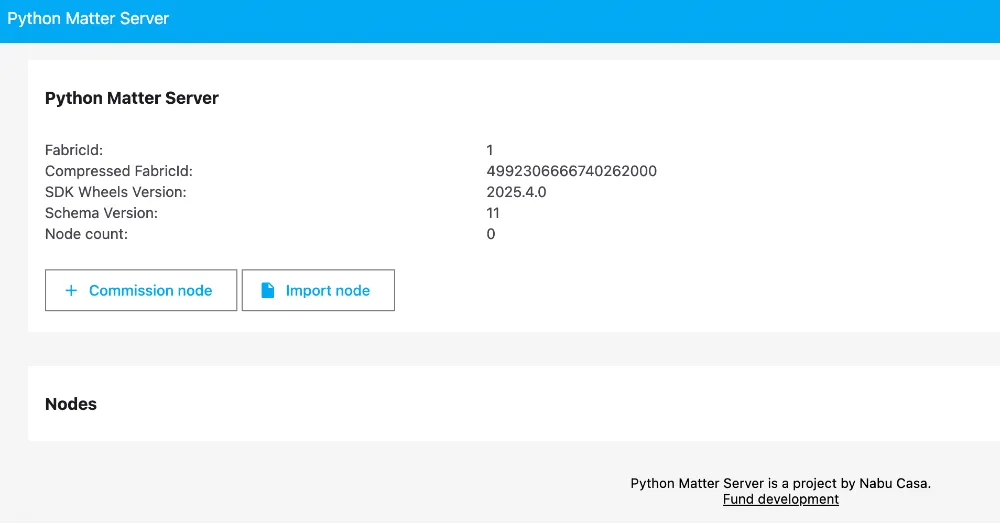The image size is (1000, 530).
Task: Click the Python Matter Server header title
Action: pos(88,18)
